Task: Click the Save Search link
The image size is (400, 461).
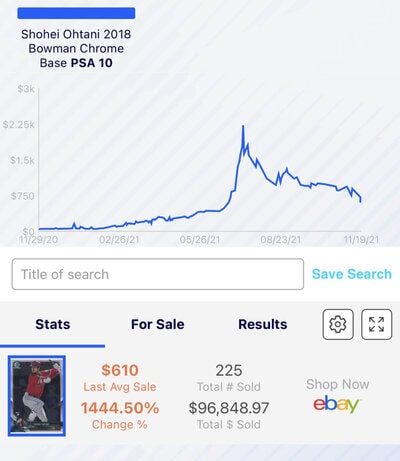Action: click(x=352, y=274)
